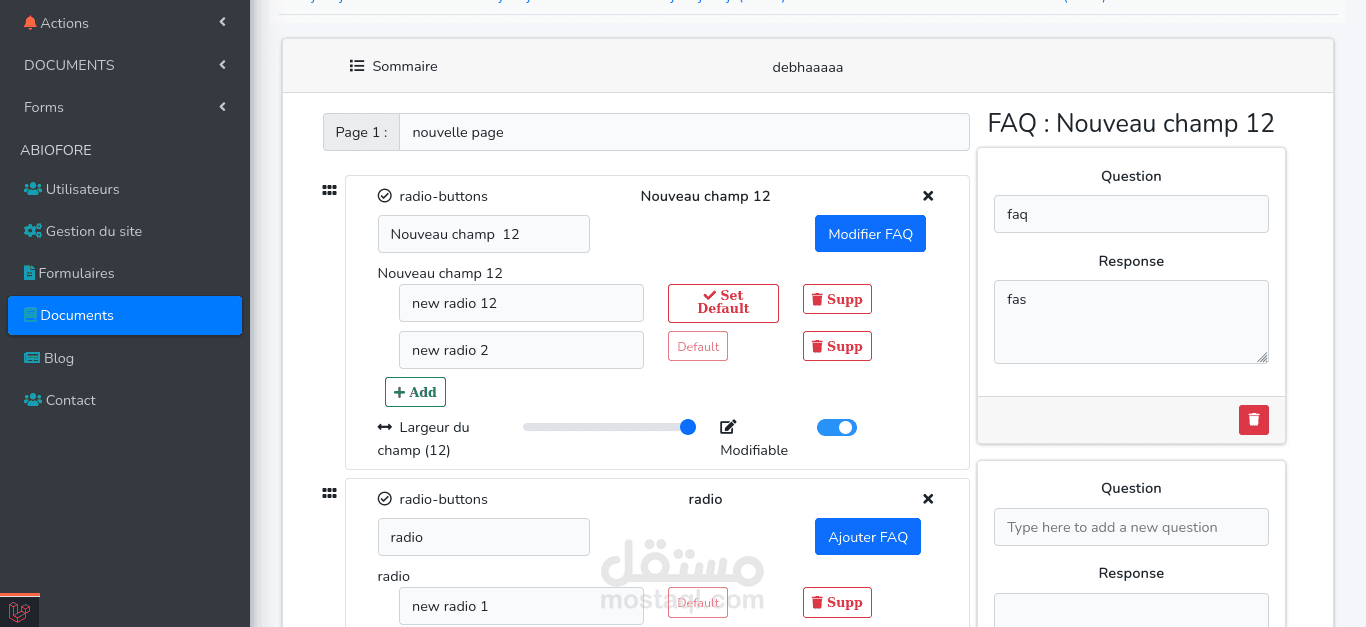Click FAQ : Nouveau champ 12 heading
The image size is (1366, 627).
[x=1131, y=123]
